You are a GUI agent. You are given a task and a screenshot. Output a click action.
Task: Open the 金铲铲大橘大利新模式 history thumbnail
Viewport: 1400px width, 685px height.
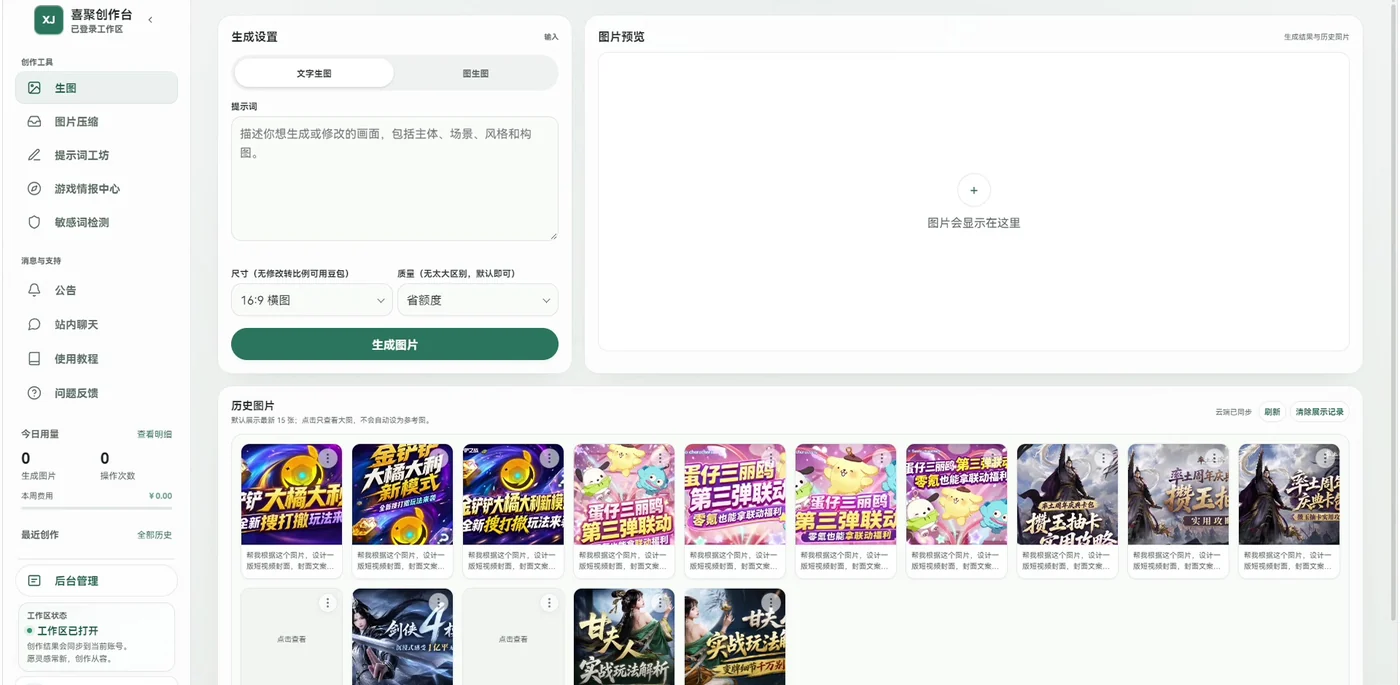click(x=402, y=494)
